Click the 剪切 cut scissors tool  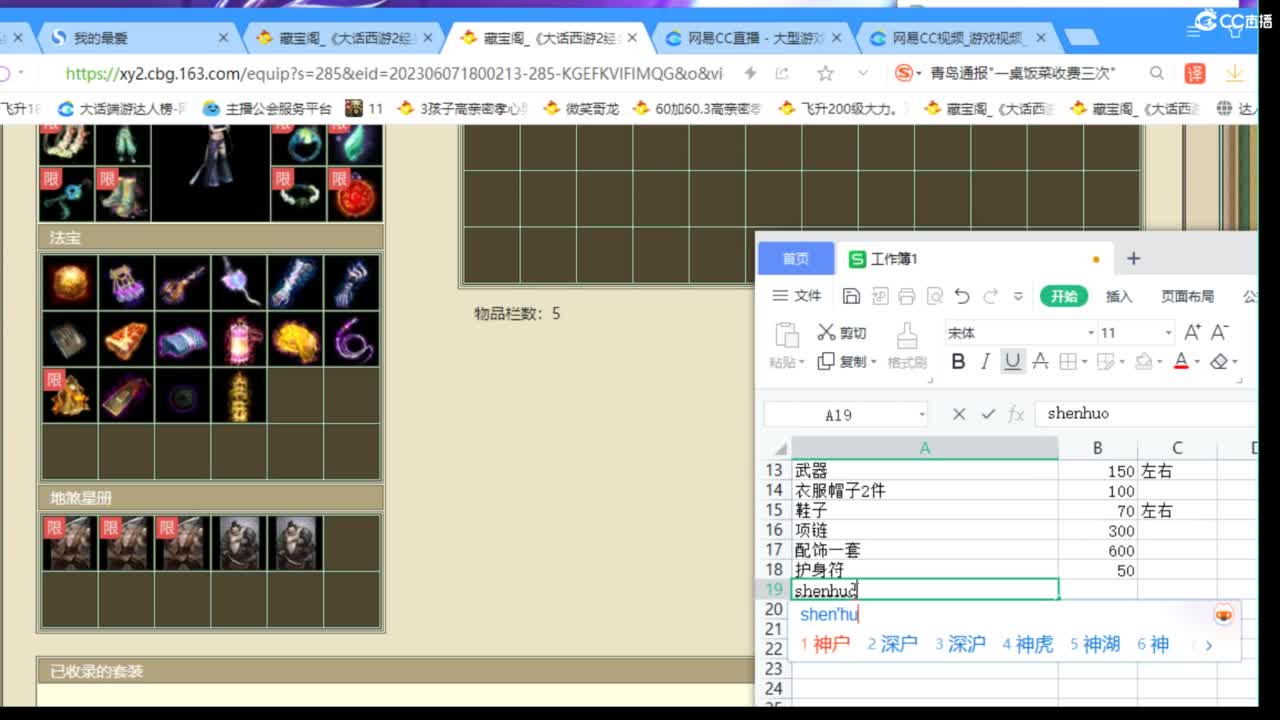pos(842,333)
